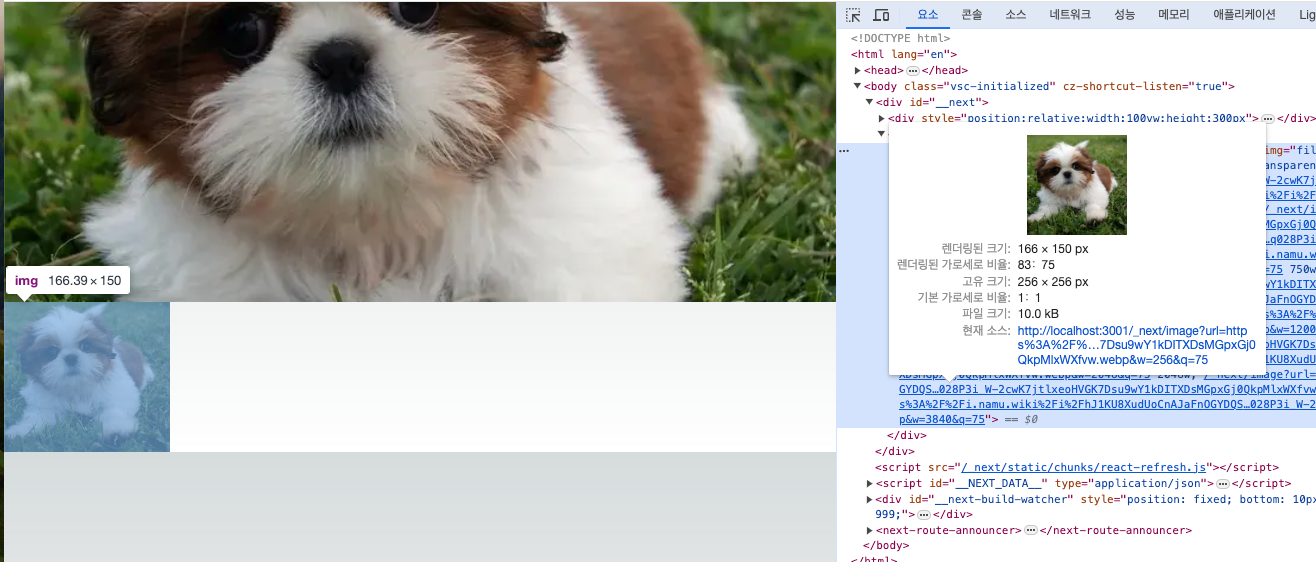This screenshot has width=1316, height=562.
Task: Select the html lang="en" node
Action: (x=904, y=54)
